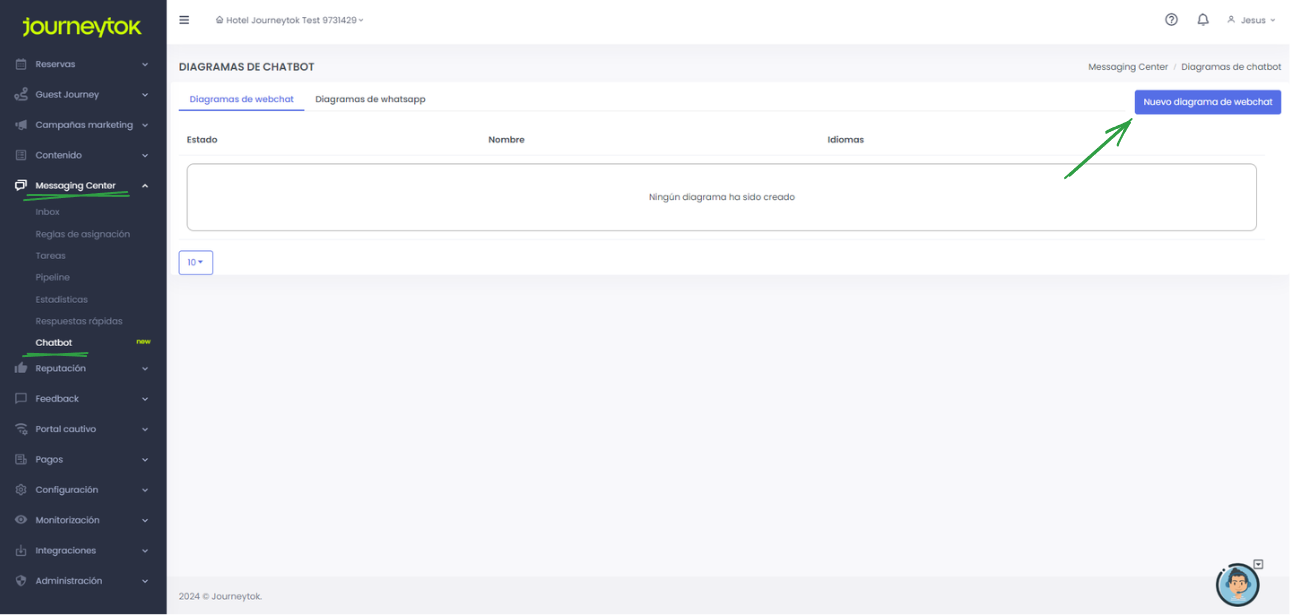
Task: Click Nuevo diagrama de webchat button
Action: [x=1207, y=102]
